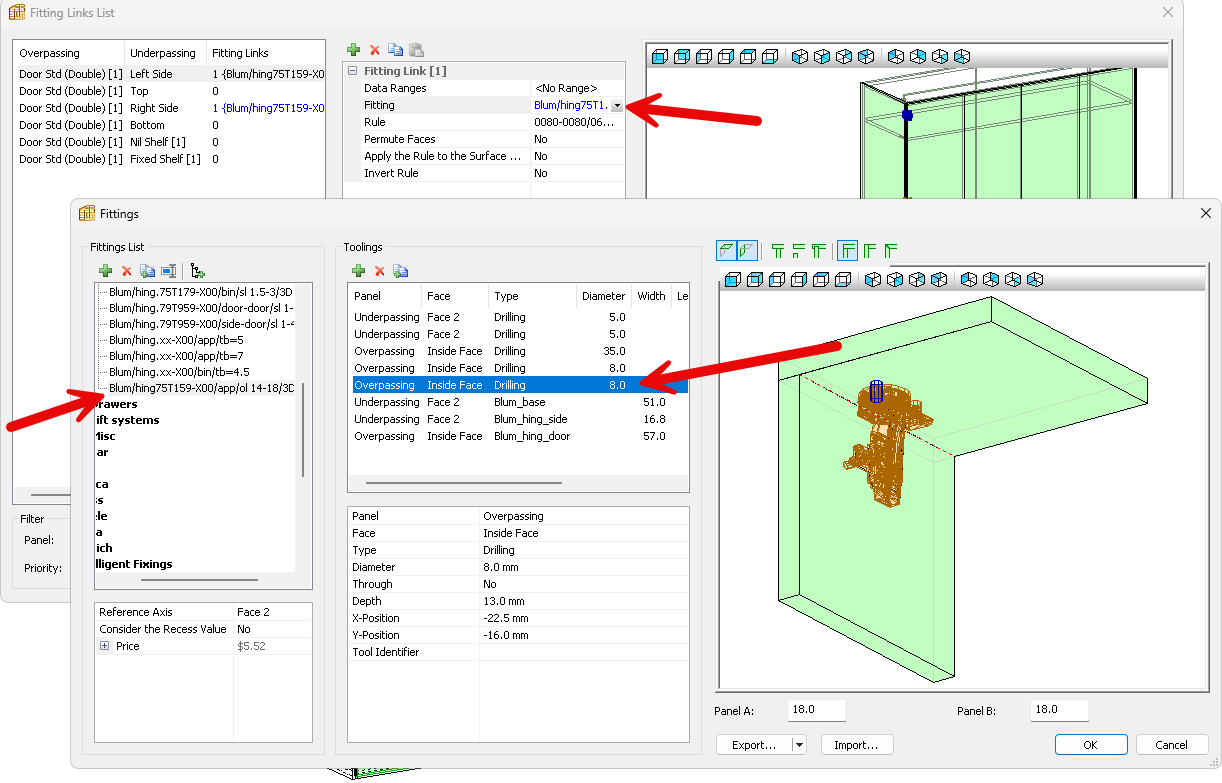Viewport: 1222px width, 783px height.
Task: Open the Export button dropdown arrow
Action: pyautogui.click(x=799, y=745)
